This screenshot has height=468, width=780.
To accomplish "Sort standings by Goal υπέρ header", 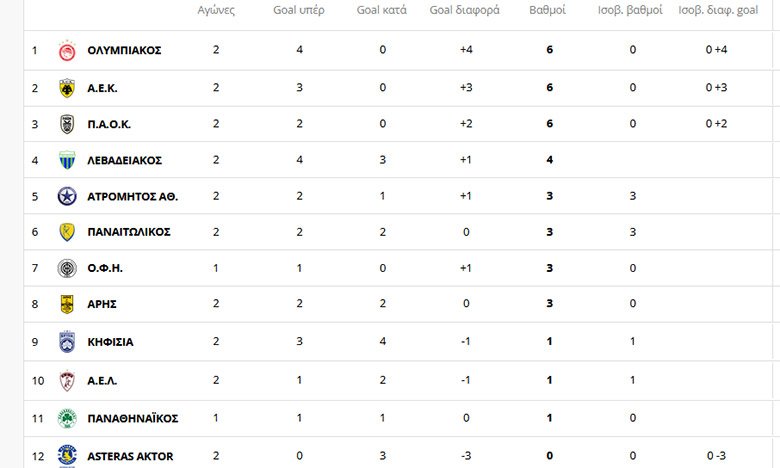I will click(299, 11).
